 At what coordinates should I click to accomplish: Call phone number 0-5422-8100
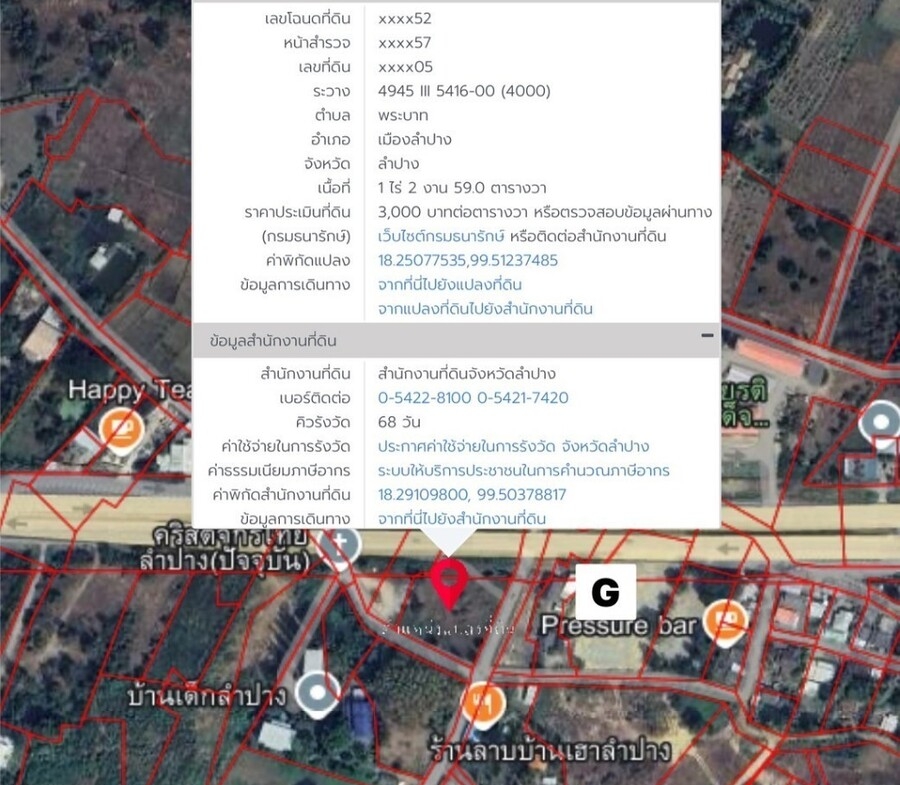[x=423, y=398]
